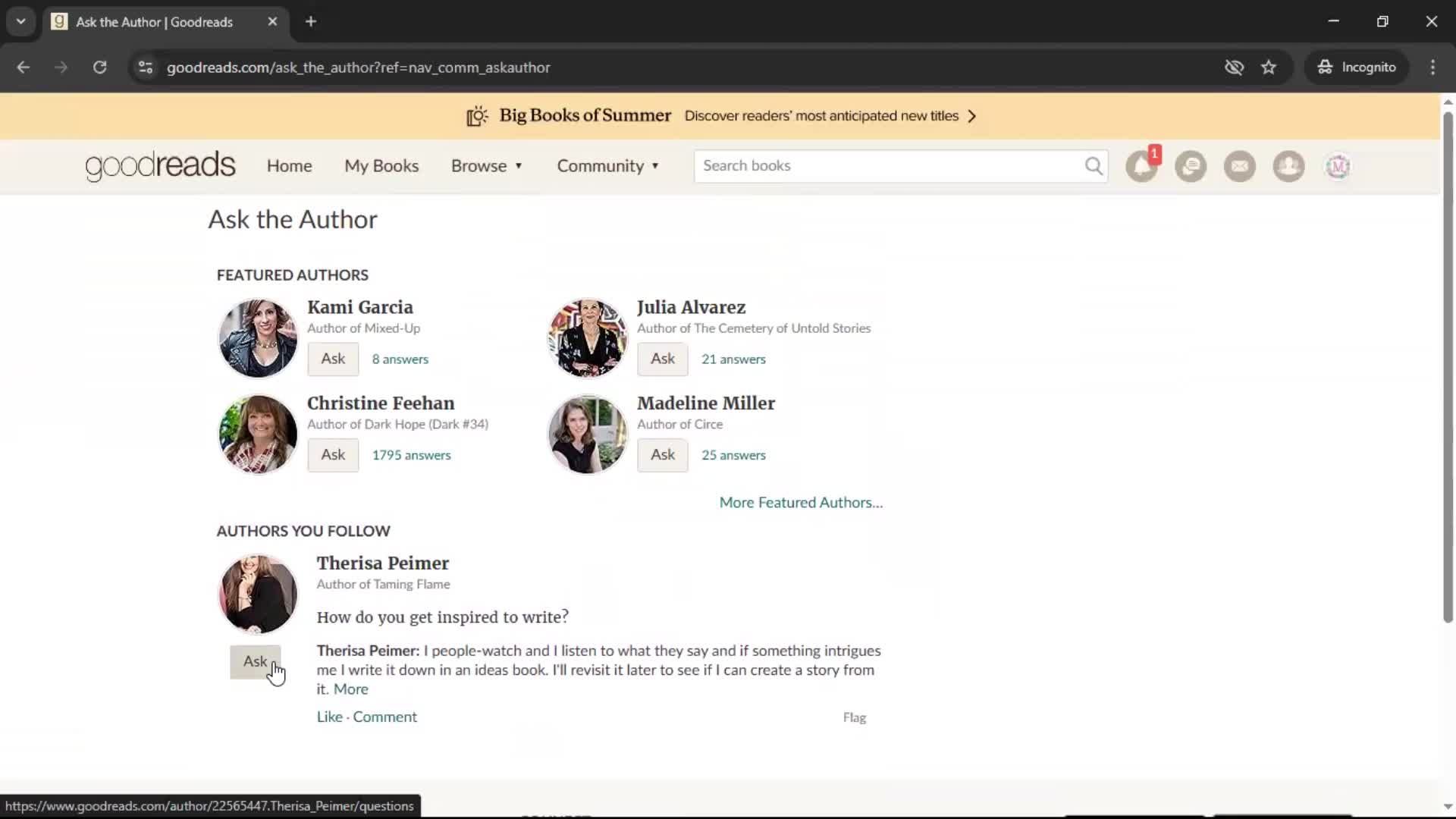The height and width of the screenshot is (819, 1456).
Task: Open the tab search dropdown
Action: tap(21, 21)
